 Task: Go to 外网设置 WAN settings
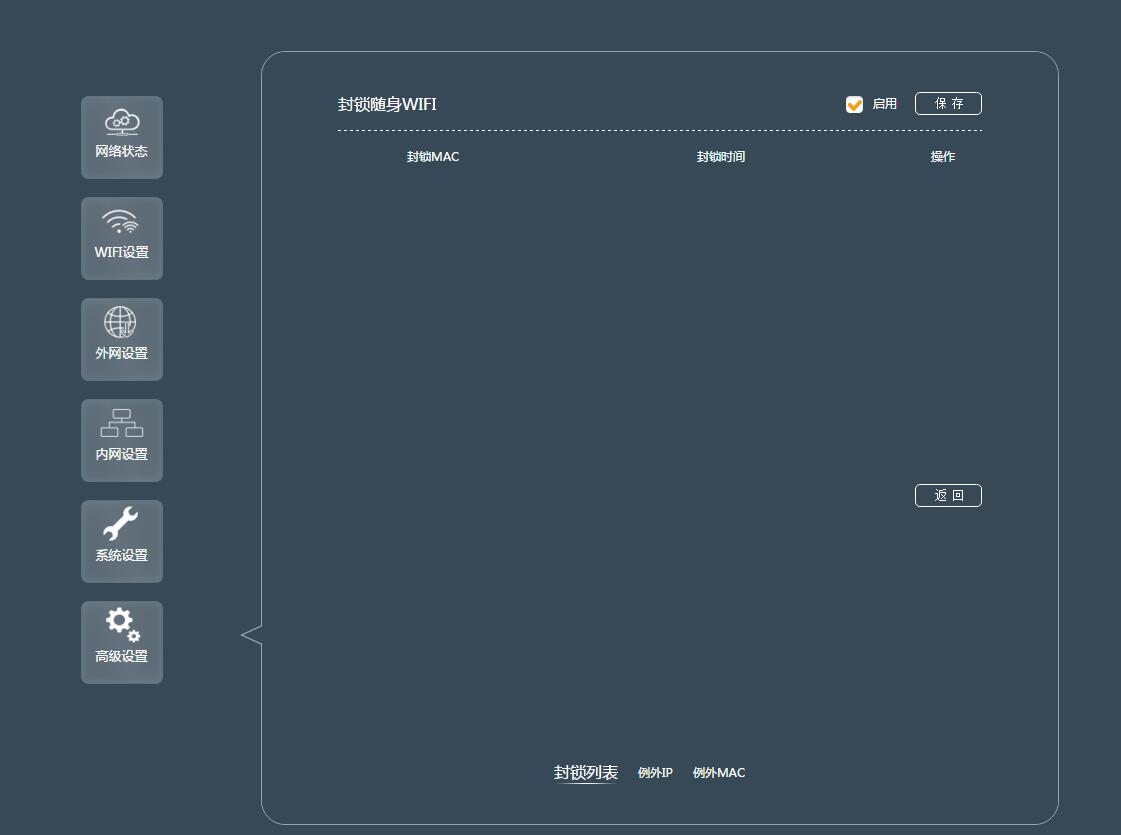122,339
